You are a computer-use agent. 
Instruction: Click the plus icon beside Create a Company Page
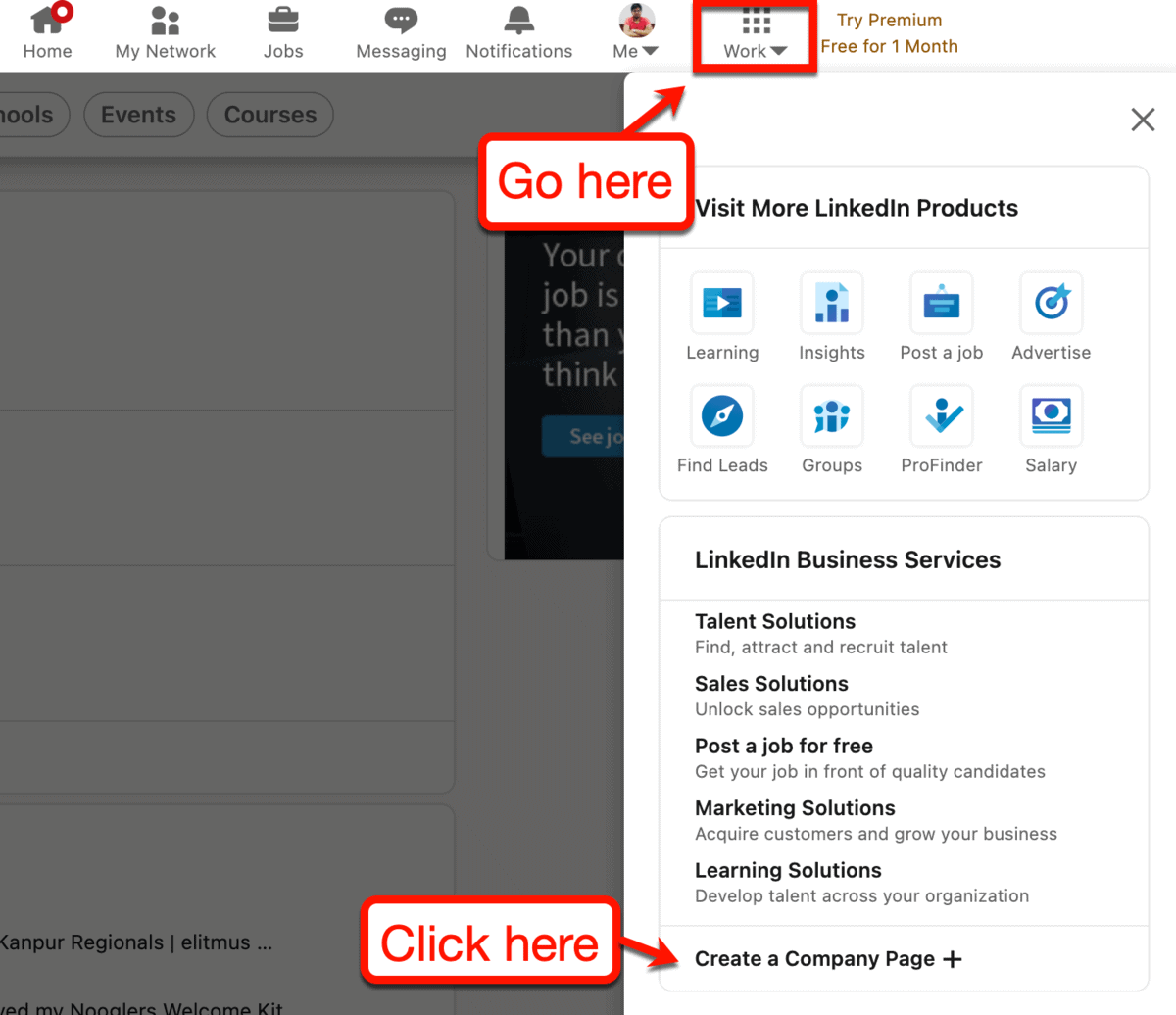click(953, 959)
